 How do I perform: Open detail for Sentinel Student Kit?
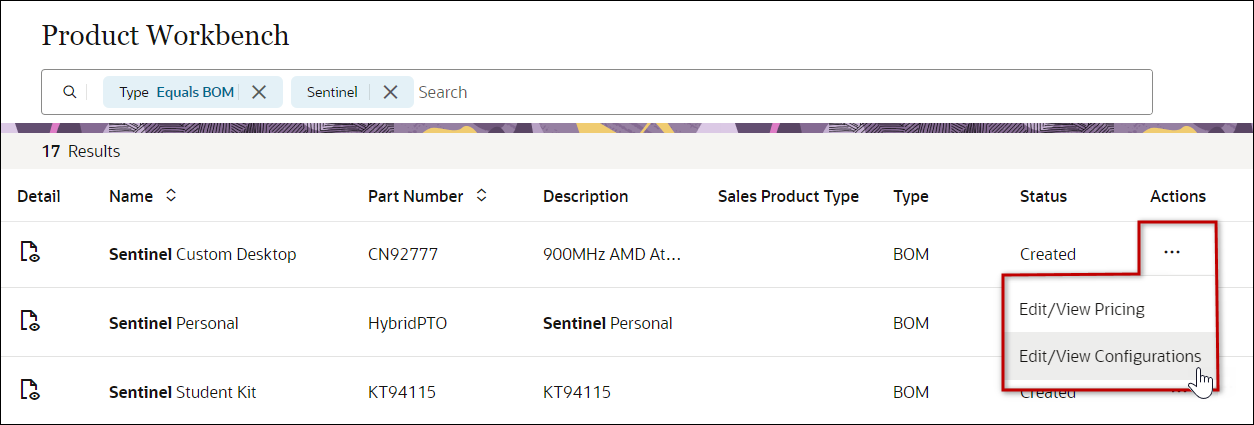[30, 392]
